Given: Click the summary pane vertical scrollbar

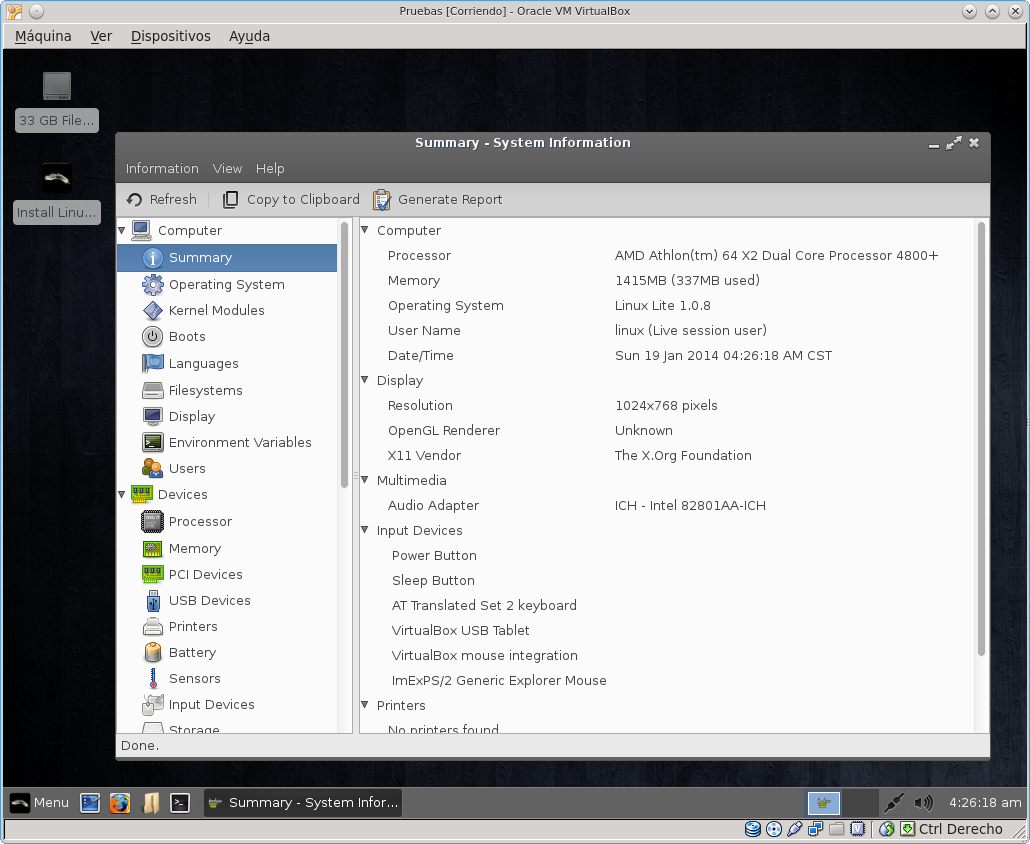Looking at the screenshot, I should 981,440.
